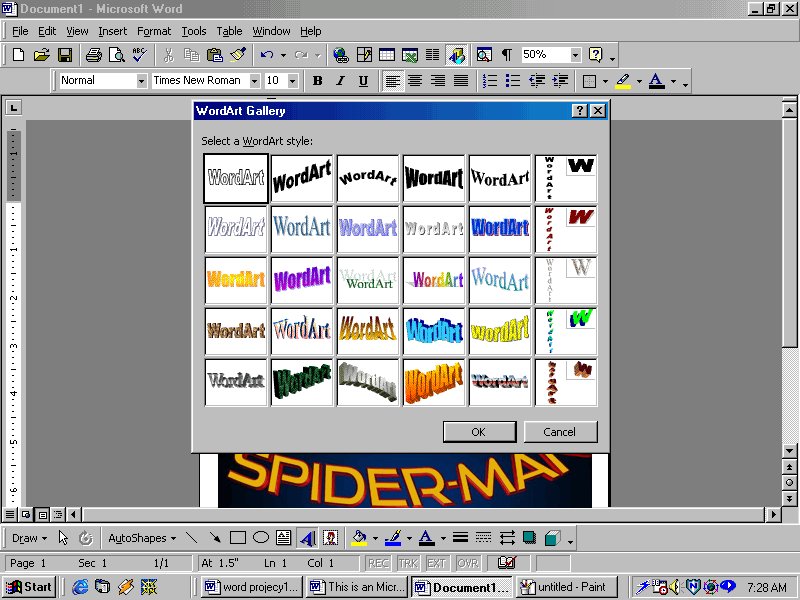Click the Bullets list icon
This screenshot has width=800, height=600.
pos(513,81)
